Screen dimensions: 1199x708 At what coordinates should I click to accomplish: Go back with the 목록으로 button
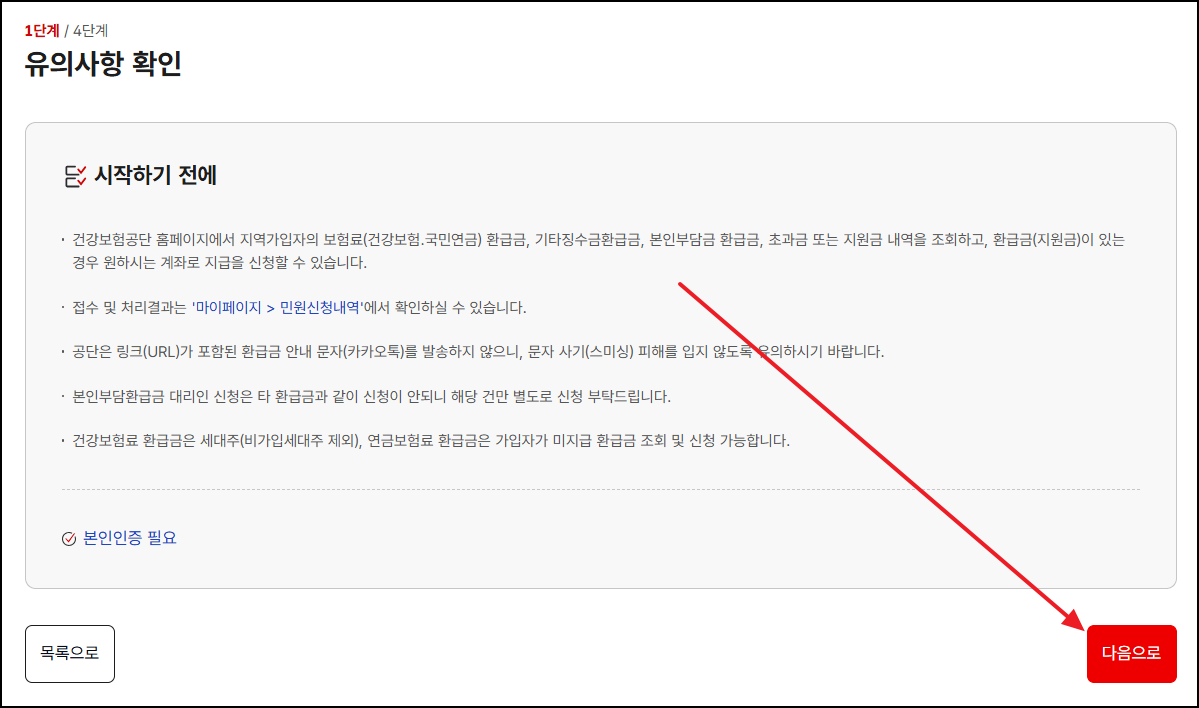tap(70, 654)
